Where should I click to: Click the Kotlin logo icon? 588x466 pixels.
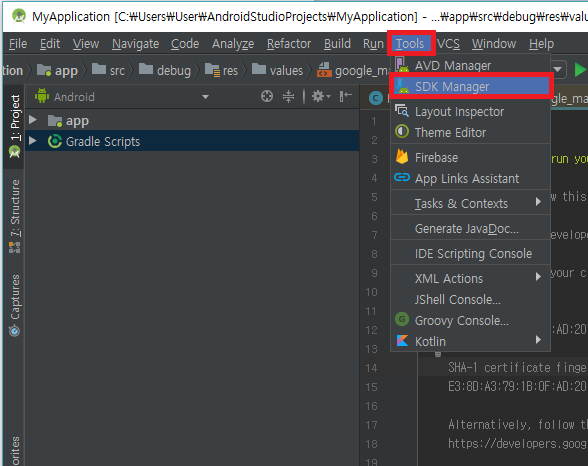pos(402,341)
